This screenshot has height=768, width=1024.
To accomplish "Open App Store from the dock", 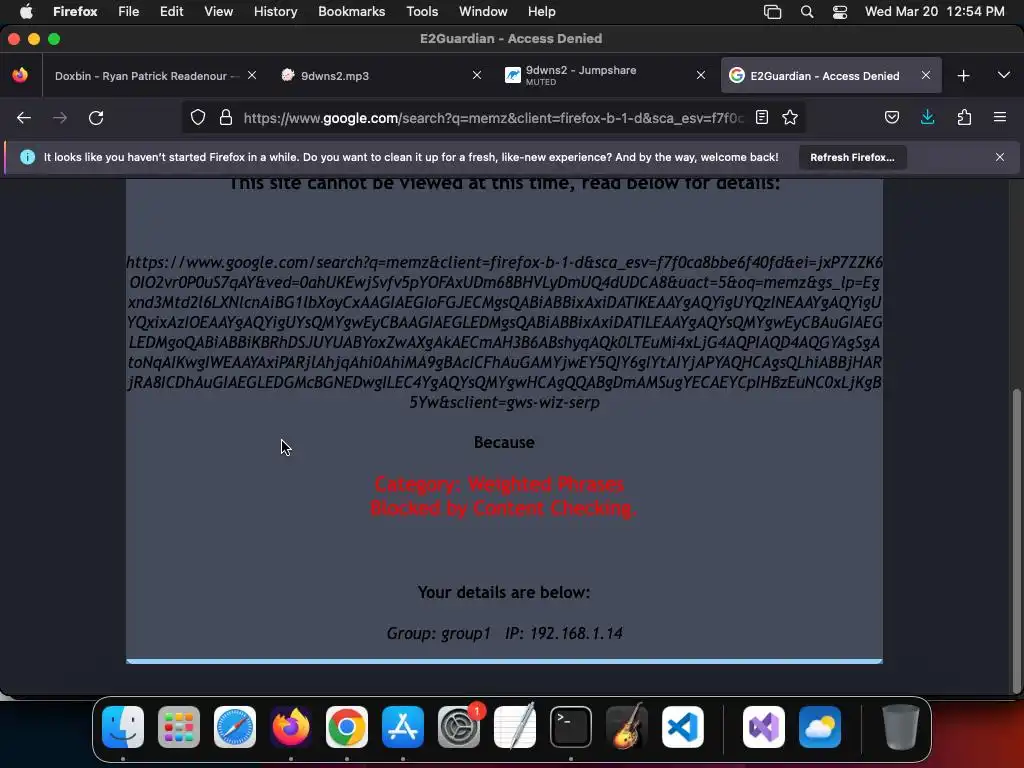I will [403, 727].
